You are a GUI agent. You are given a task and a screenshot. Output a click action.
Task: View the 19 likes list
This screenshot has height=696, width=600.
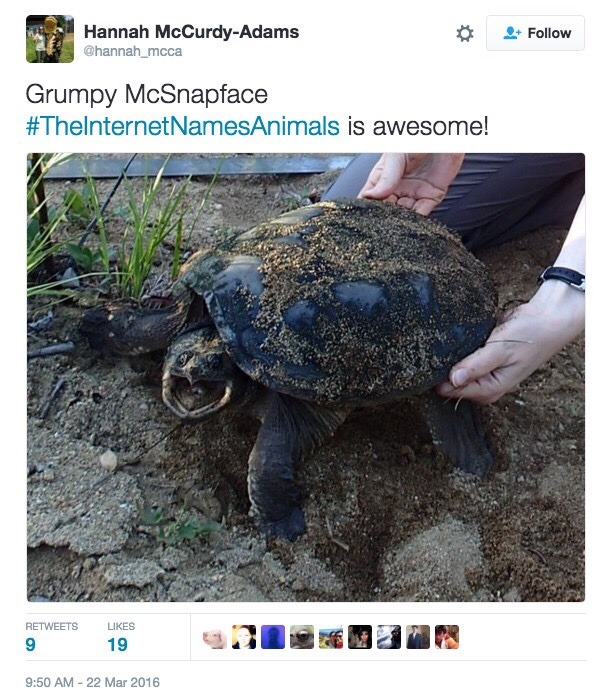click(x=121, y=637)
